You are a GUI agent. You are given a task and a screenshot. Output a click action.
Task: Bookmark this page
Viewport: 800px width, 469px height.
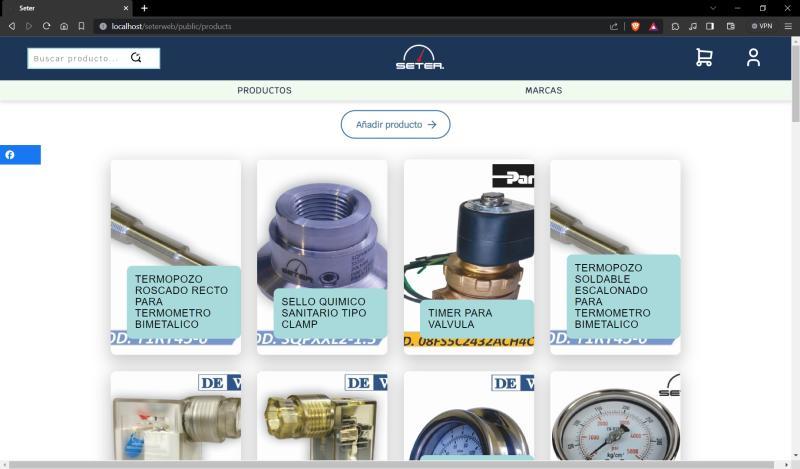click(x=81, y=26)
